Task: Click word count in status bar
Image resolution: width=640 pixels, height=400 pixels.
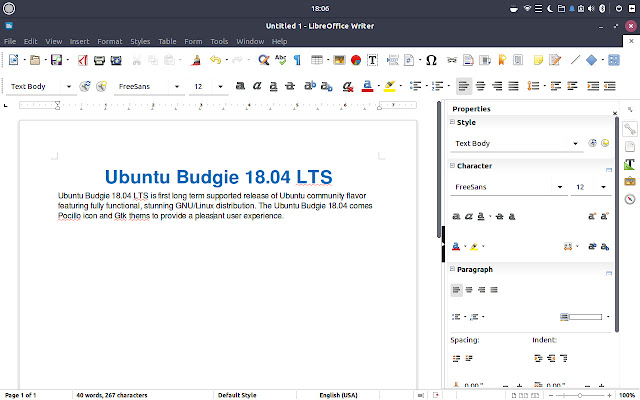Action: point(112,395)
